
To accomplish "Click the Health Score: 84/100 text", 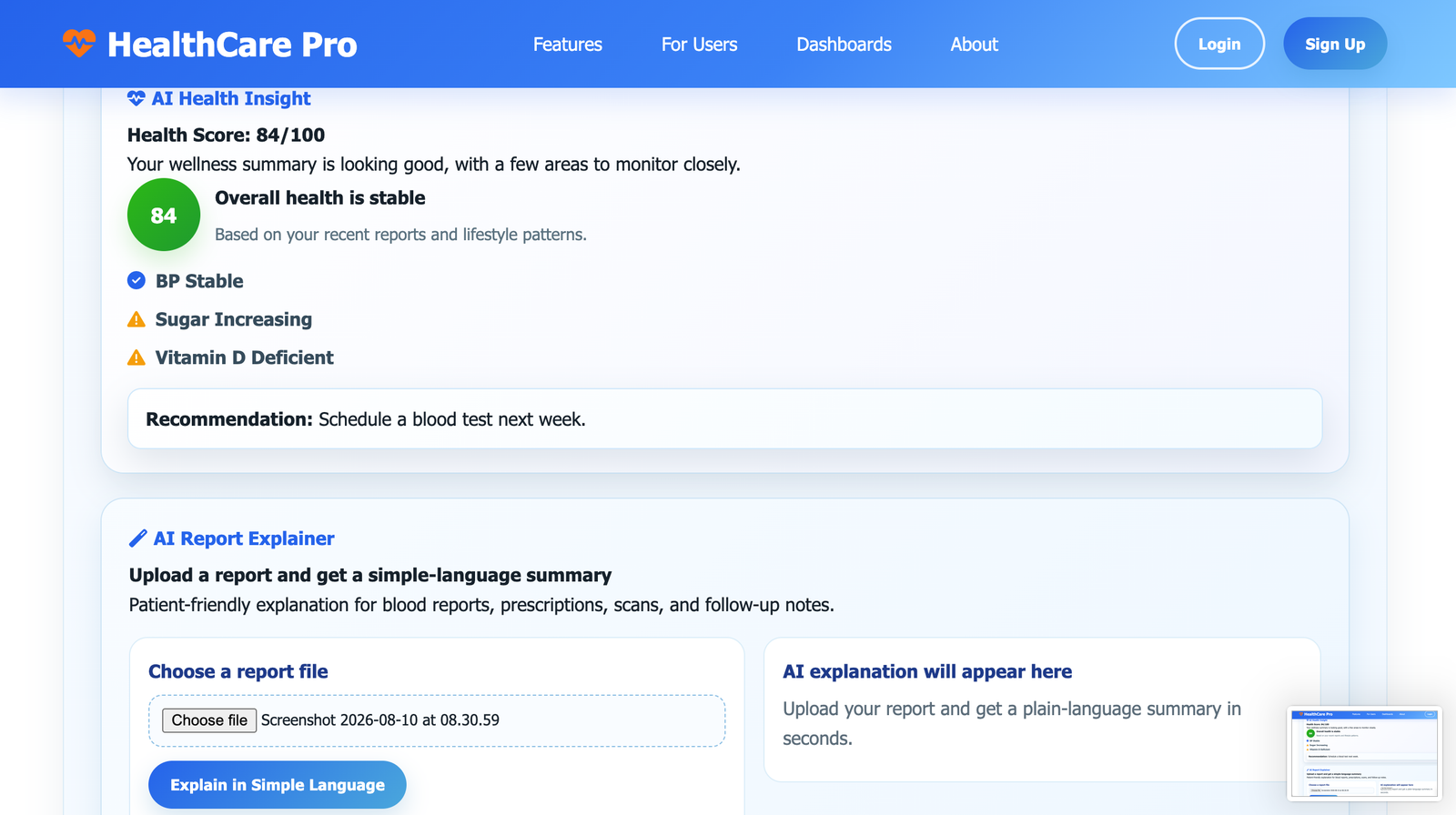I will point(226,135).
